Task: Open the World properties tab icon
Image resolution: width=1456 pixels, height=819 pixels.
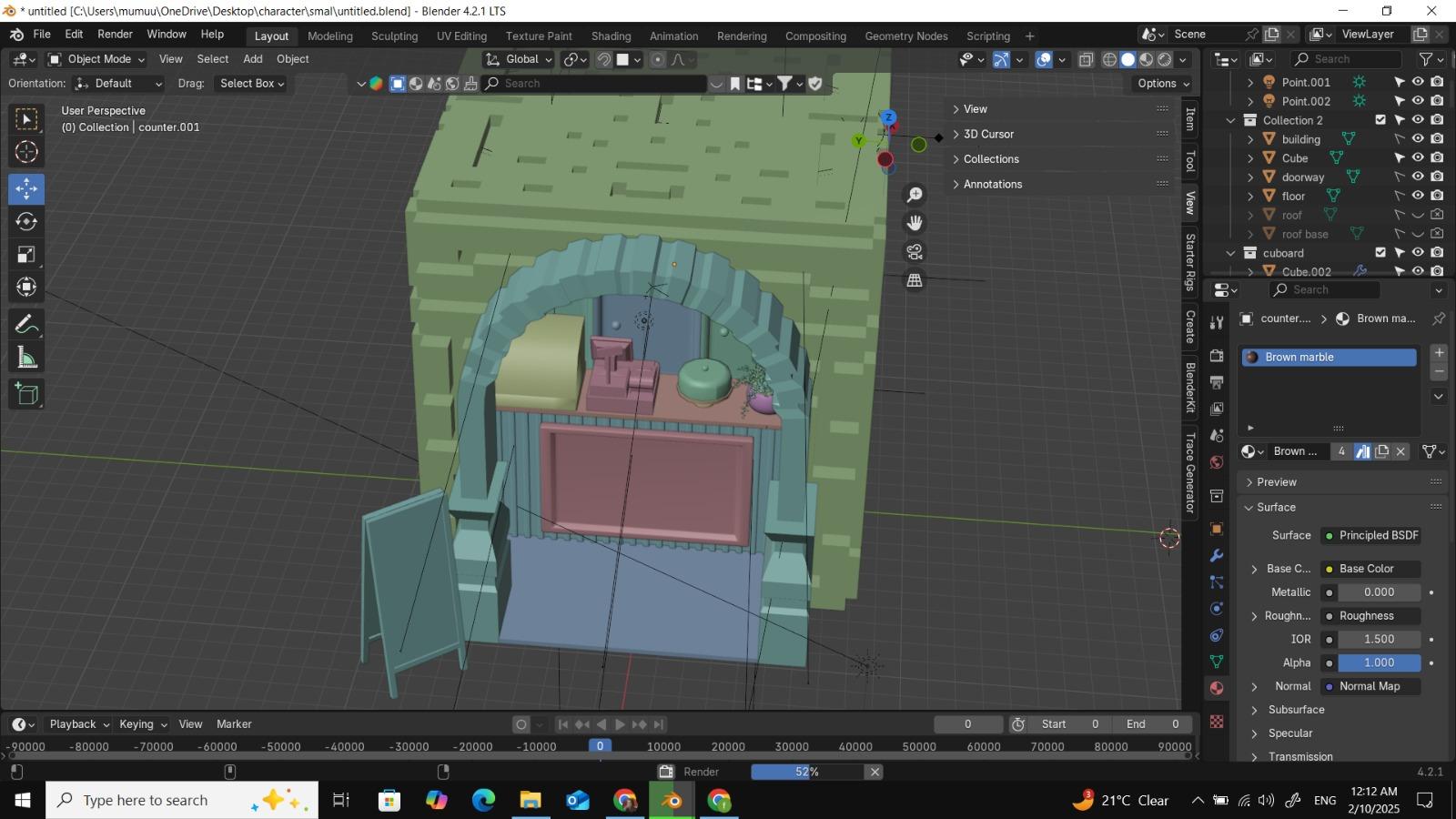Action: [1217, 462]
